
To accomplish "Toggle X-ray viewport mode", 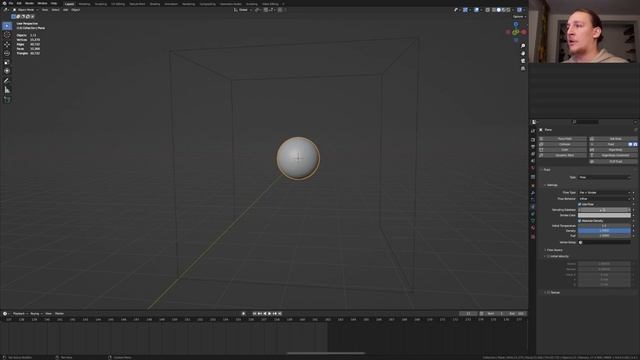I will [x=487, y=10].
